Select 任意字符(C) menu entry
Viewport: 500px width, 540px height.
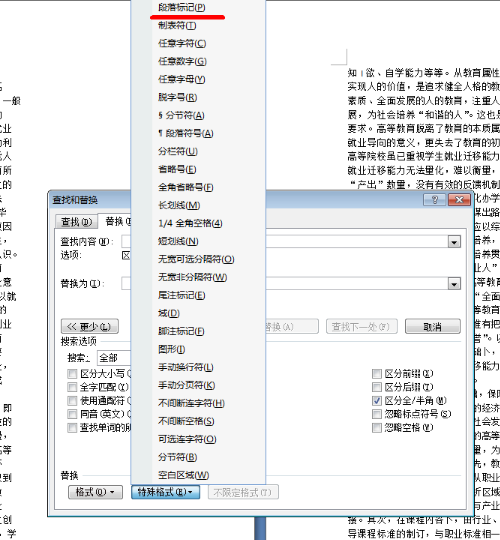click(x=182, y=43)
